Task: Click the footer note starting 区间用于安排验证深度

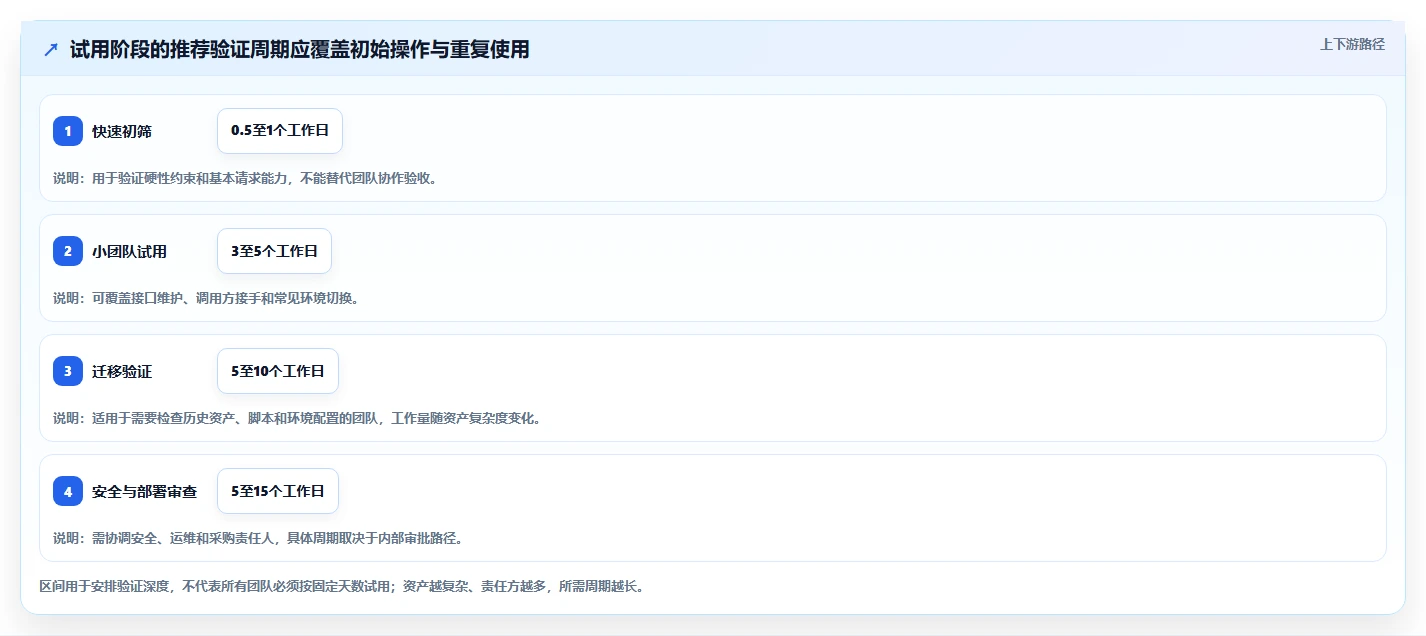Action: [x=343, y=586]
